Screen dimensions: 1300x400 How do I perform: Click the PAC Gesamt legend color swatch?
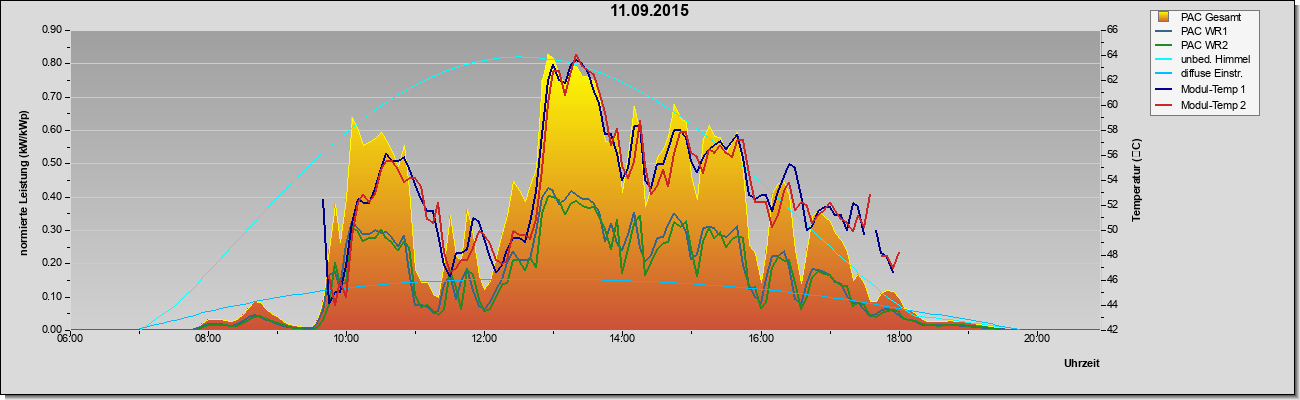tap(1164, 17)
